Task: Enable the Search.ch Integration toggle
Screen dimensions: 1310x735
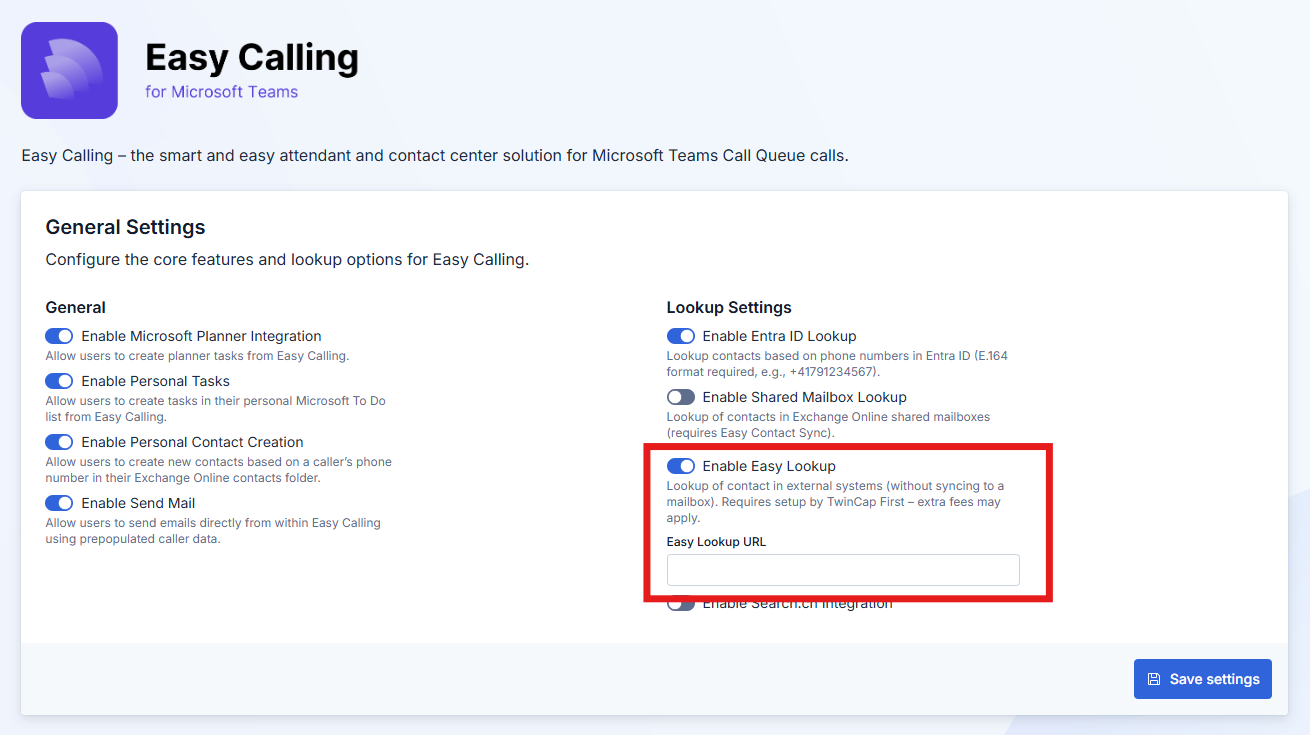Action: point(680,605)
